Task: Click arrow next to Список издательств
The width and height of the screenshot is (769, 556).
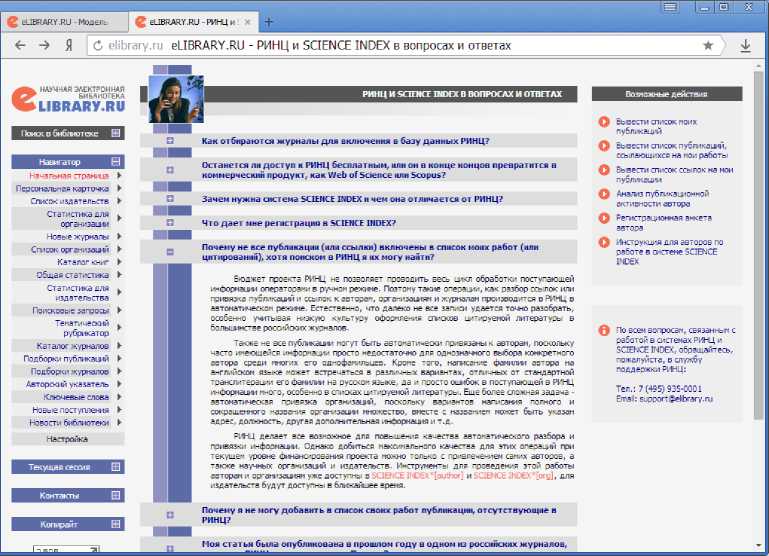Action: coord(119,201)
